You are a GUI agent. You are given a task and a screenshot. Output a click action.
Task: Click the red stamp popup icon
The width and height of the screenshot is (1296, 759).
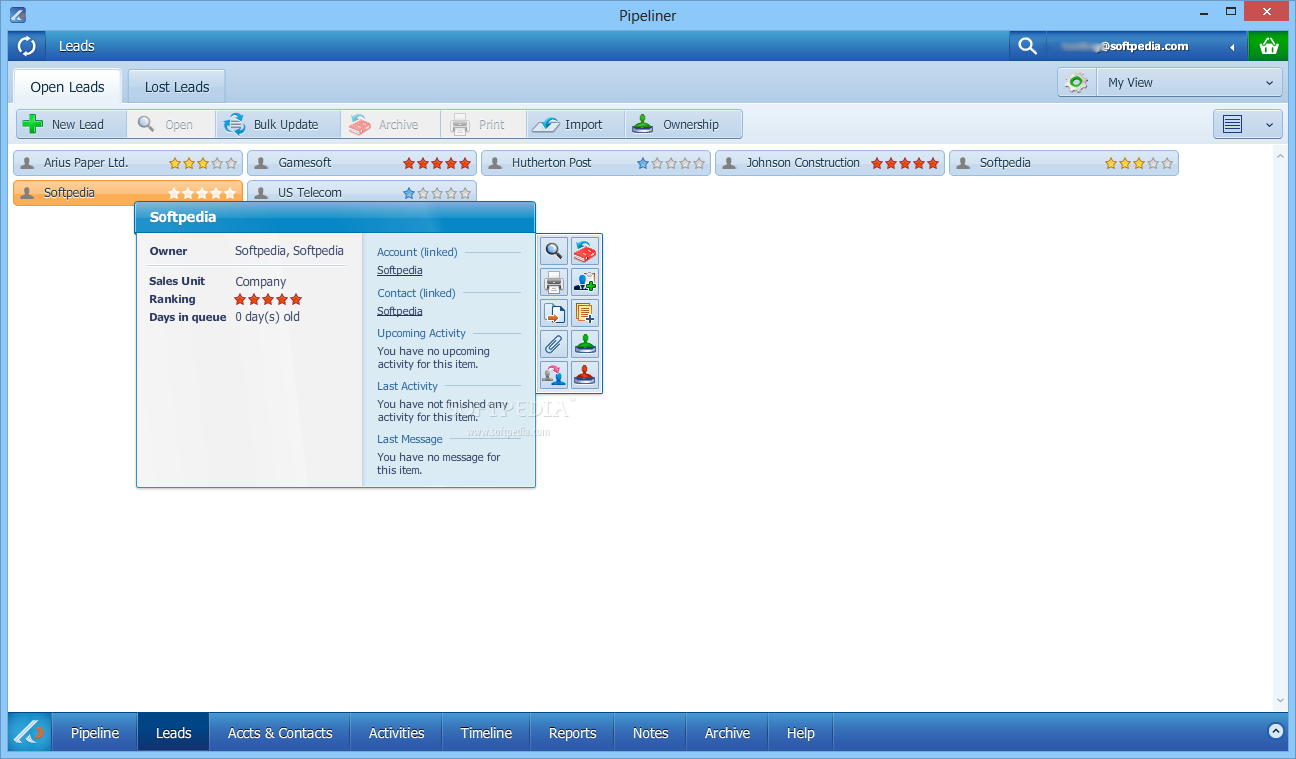click(585, 375)
